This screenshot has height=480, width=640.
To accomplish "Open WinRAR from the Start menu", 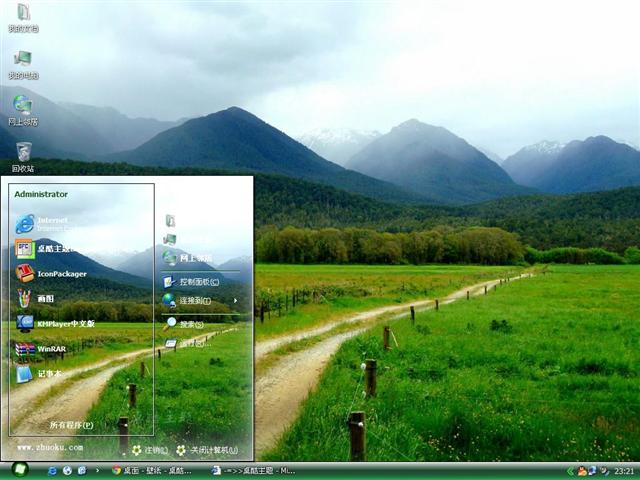I will tap(41, 349).
